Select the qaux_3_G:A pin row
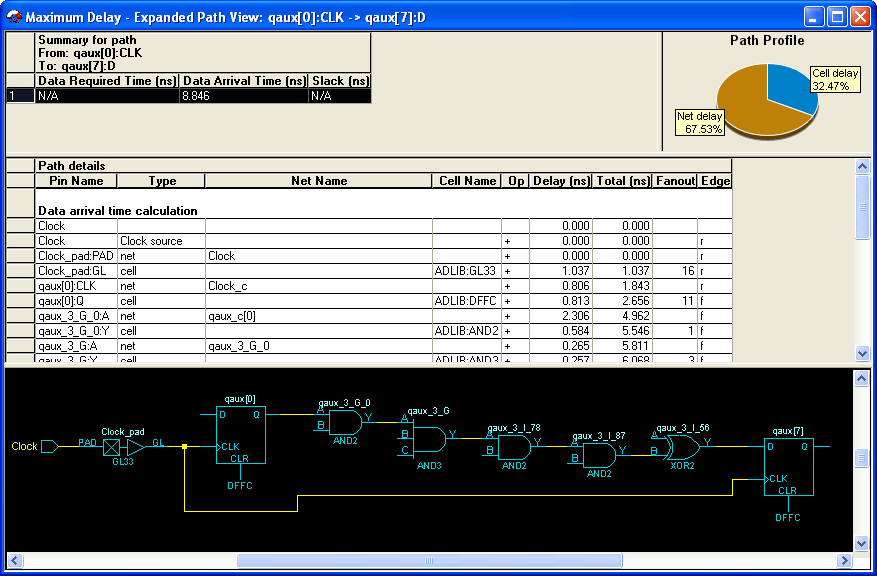This screenshot has width=877, height=576. click(x=384, y=346)
